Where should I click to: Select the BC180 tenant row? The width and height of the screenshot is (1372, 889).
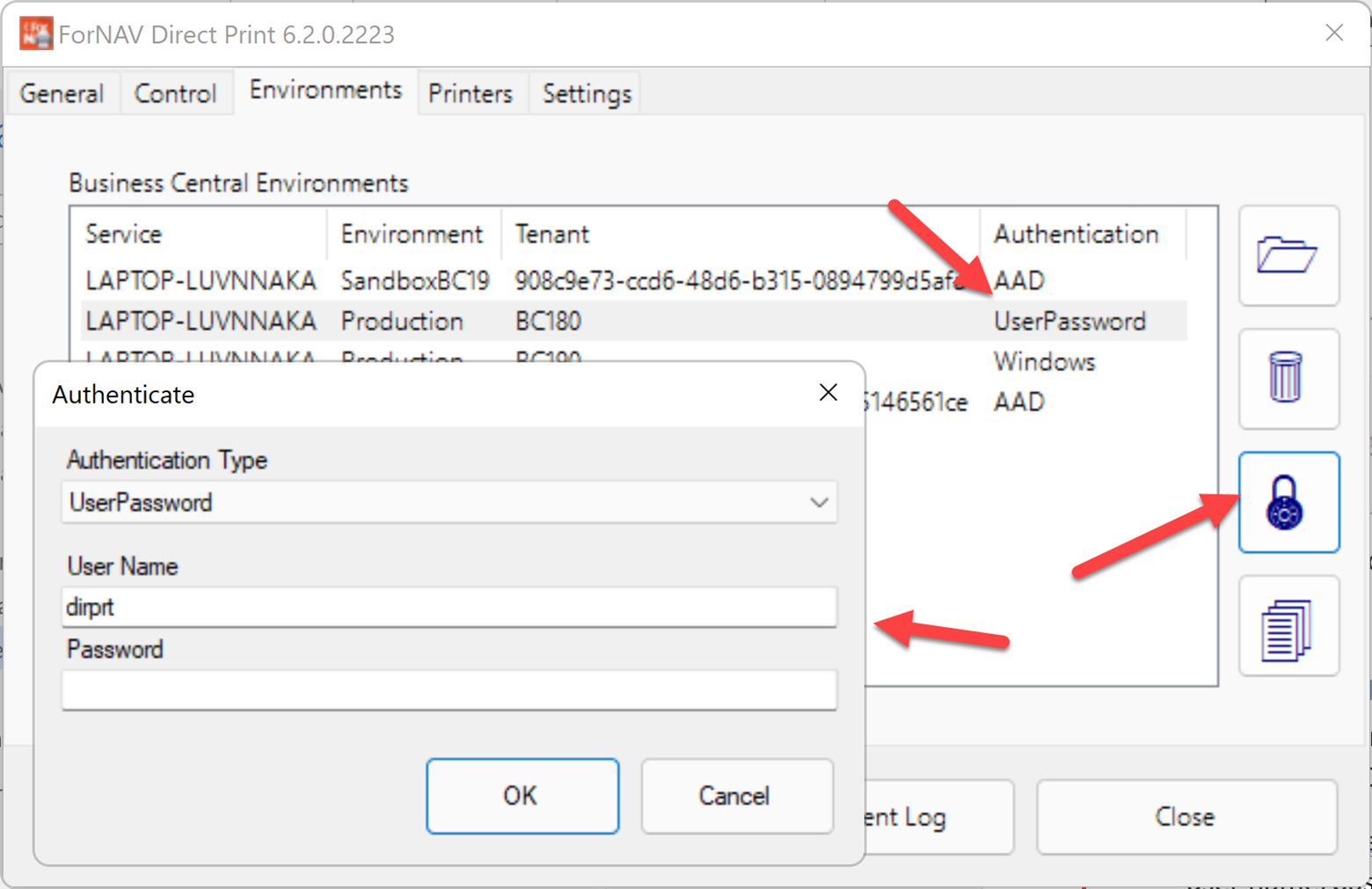click(x=633, y=321)
